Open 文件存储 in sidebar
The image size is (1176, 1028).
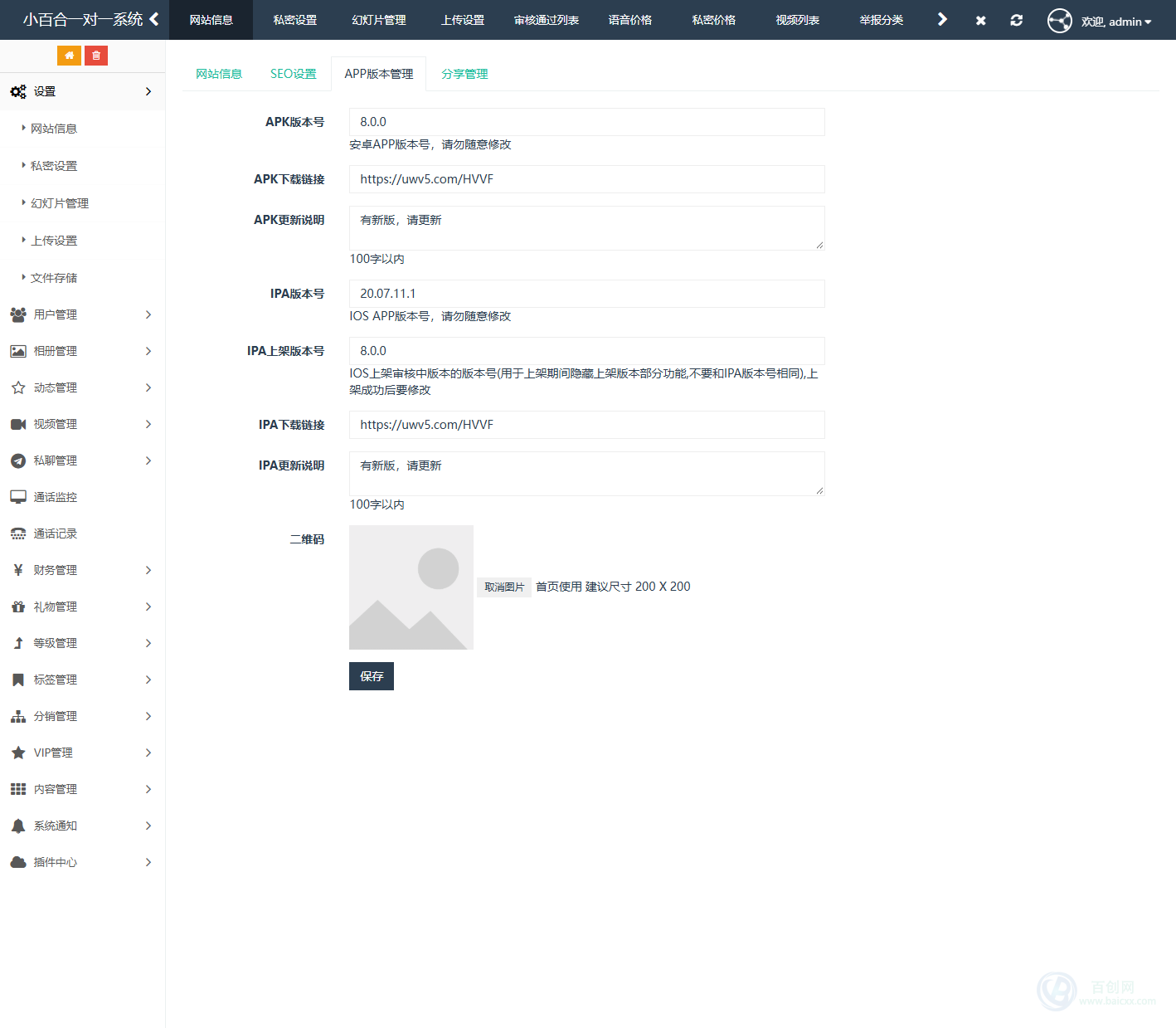pos(54,278)
